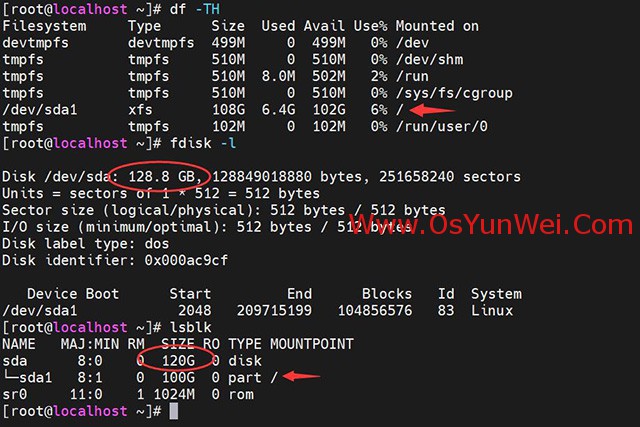Click '128849018880 bytes' value
The image size is (640, 427).
coord(287,177)
